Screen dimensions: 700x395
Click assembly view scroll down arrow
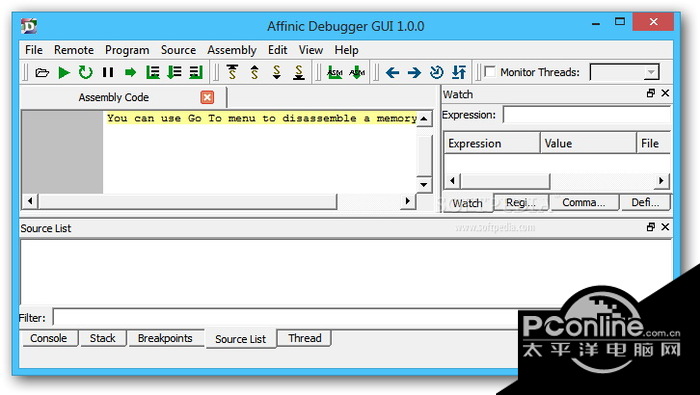click(424, 184)
